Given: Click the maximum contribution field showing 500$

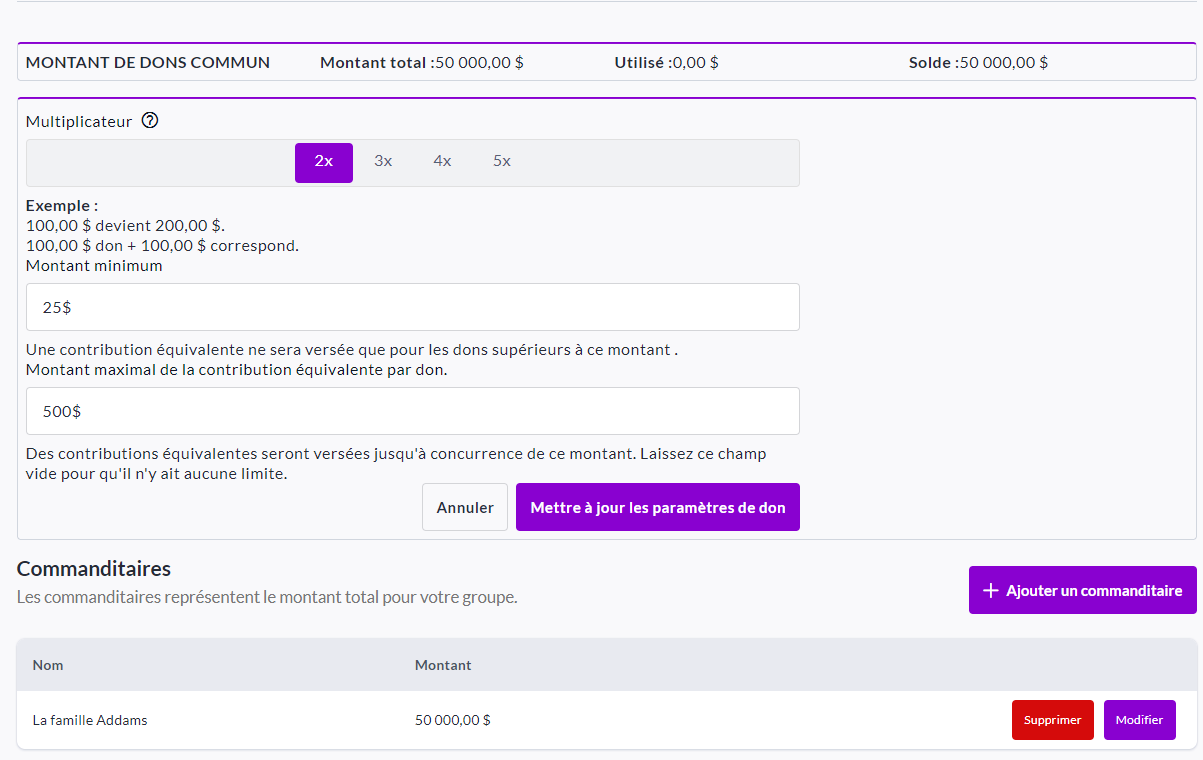Looking at the screenshot, I should click(412, 411).
